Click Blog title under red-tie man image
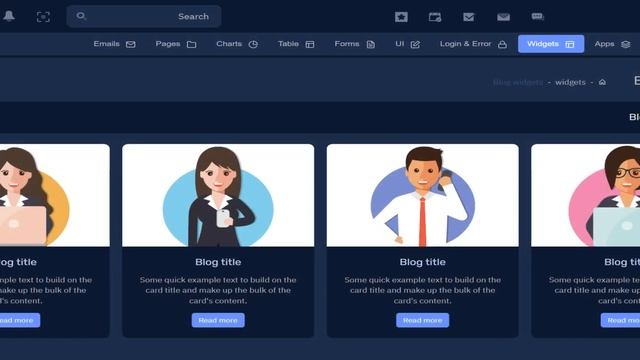Viewport: 640px width, 360px height. 422,262
